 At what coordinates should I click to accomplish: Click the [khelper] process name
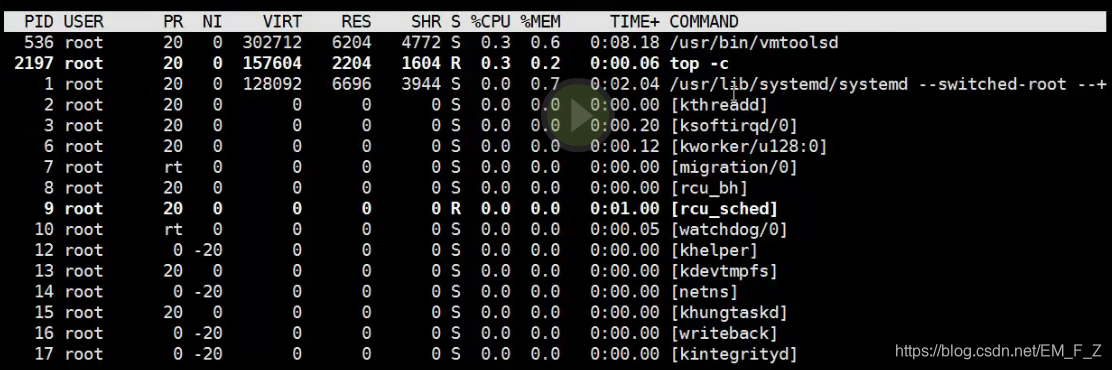point(714,250)
